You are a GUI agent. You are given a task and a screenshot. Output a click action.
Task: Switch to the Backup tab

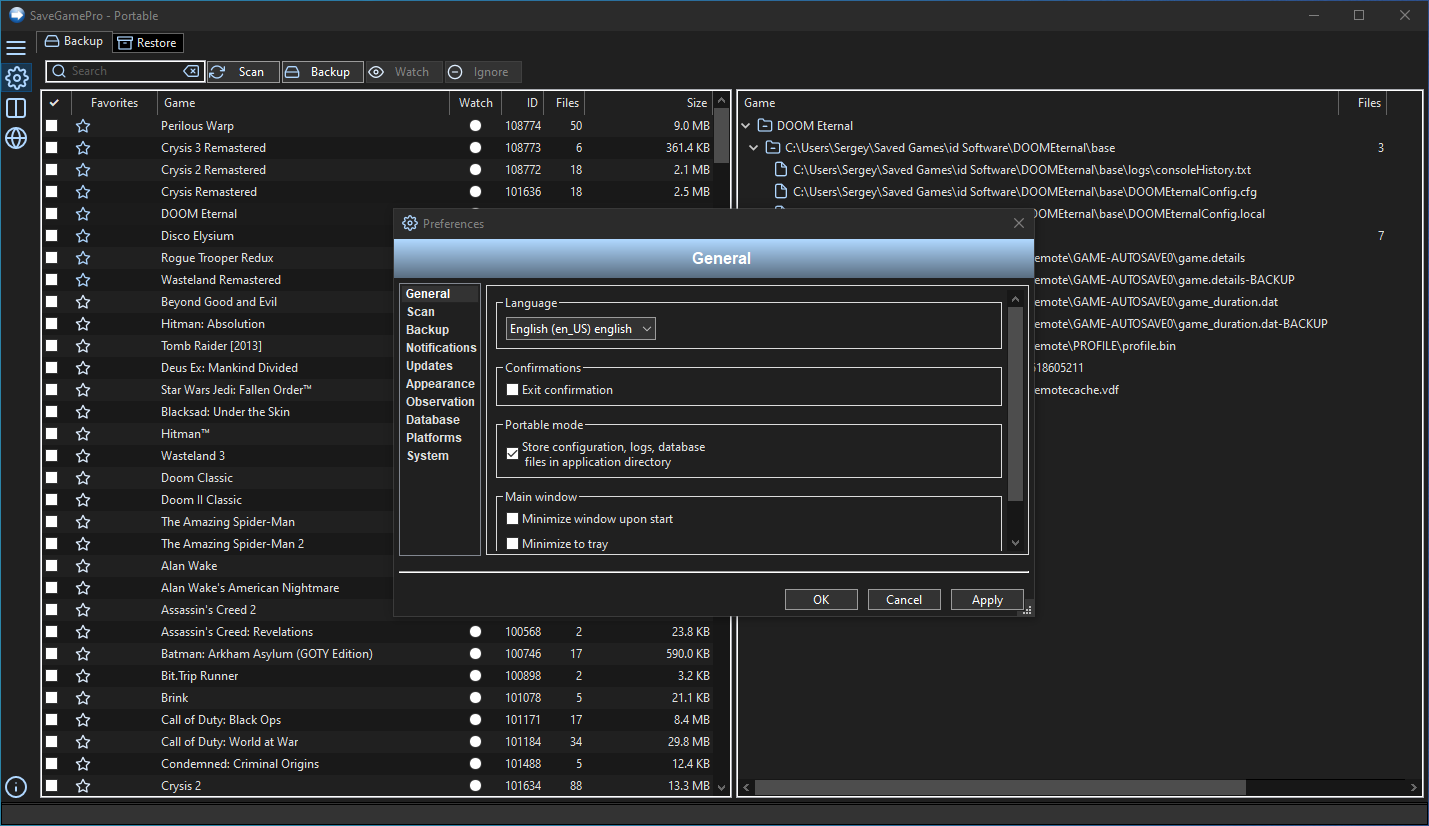(x=73, y=41)
